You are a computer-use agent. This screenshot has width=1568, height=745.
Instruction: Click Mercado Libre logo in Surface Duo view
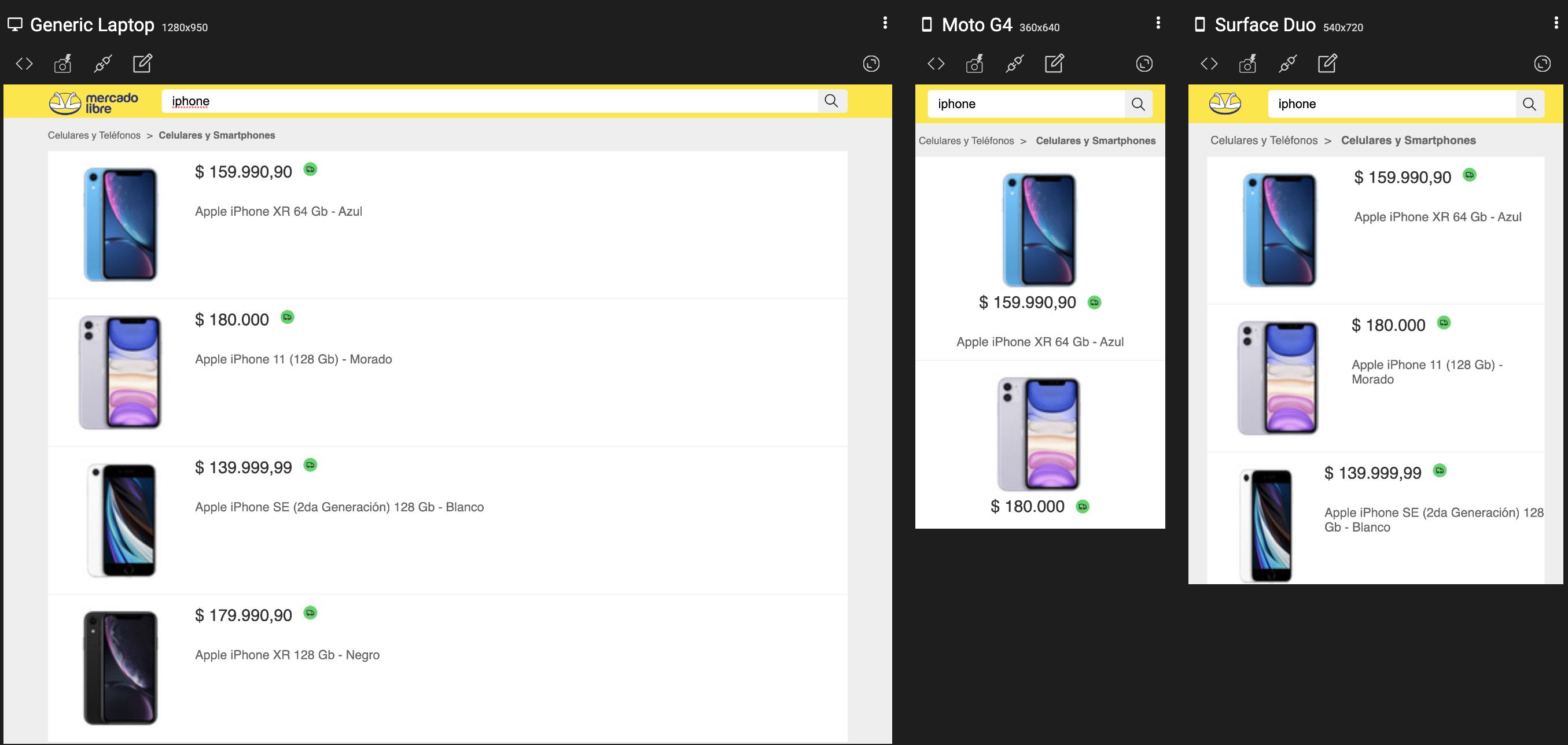(1225, 103)
